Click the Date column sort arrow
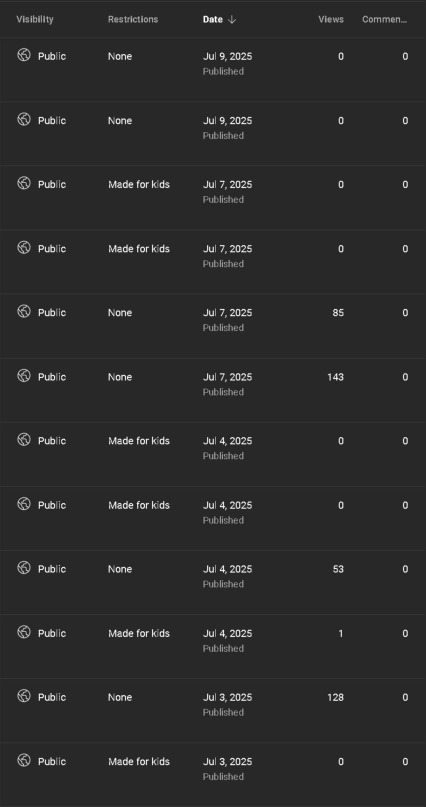The height and width of the screenshot is (807, 426). coord(232,20)
